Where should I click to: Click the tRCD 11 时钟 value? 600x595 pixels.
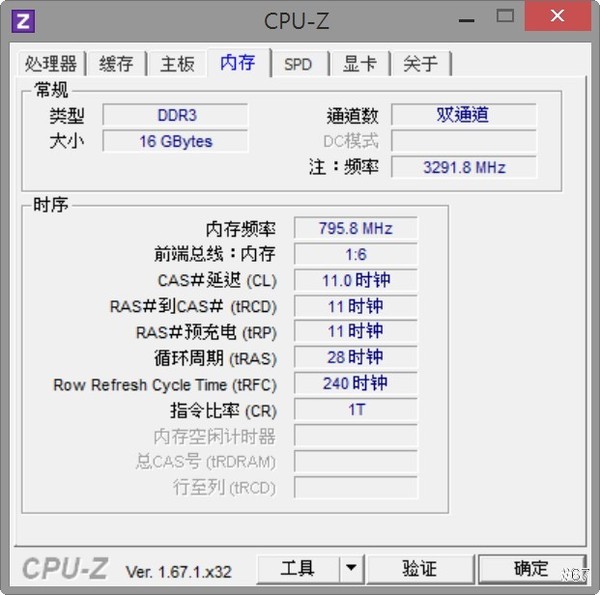click(356, 306)
